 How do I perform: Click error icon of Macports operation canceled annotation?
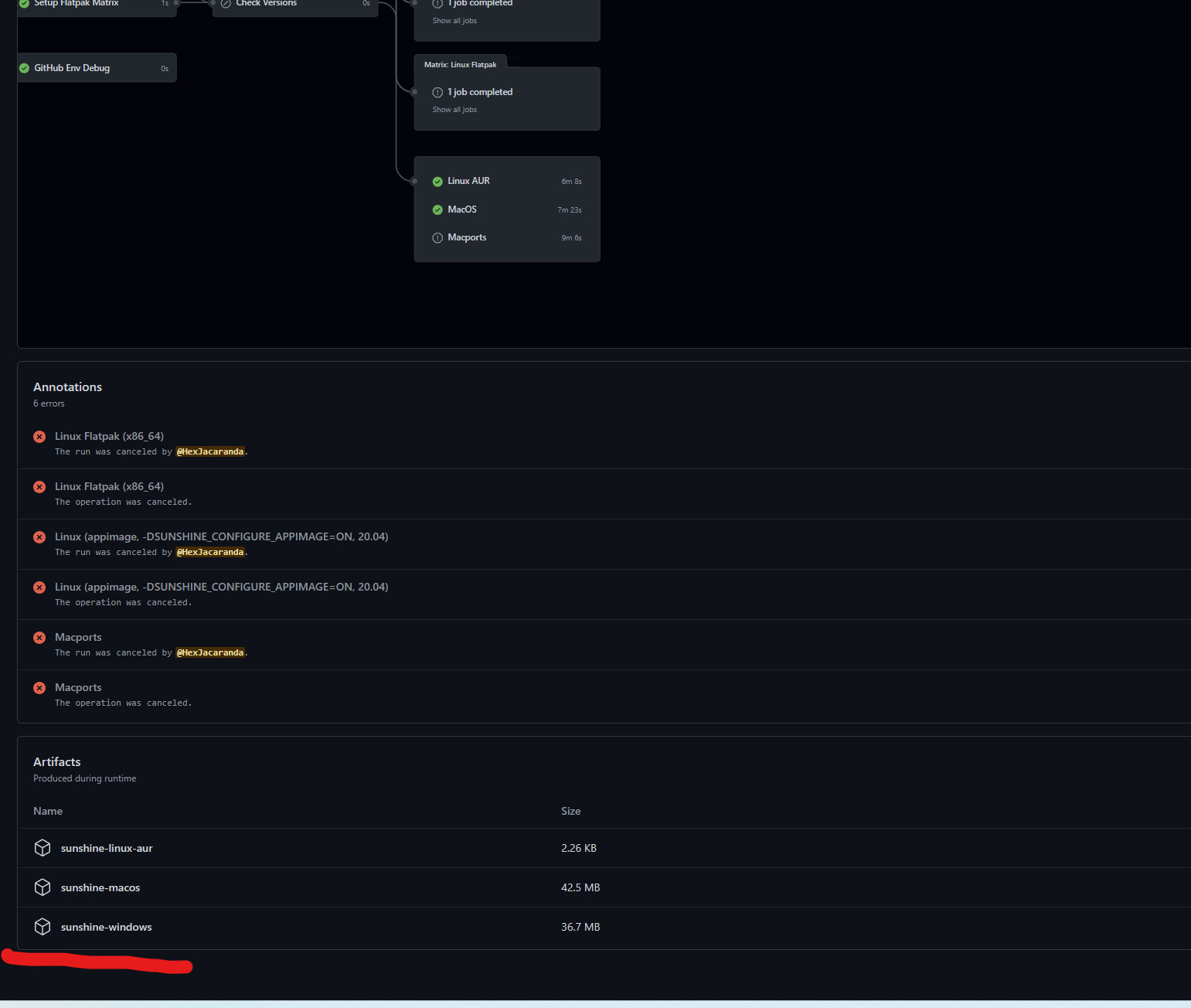coord(39,688)
